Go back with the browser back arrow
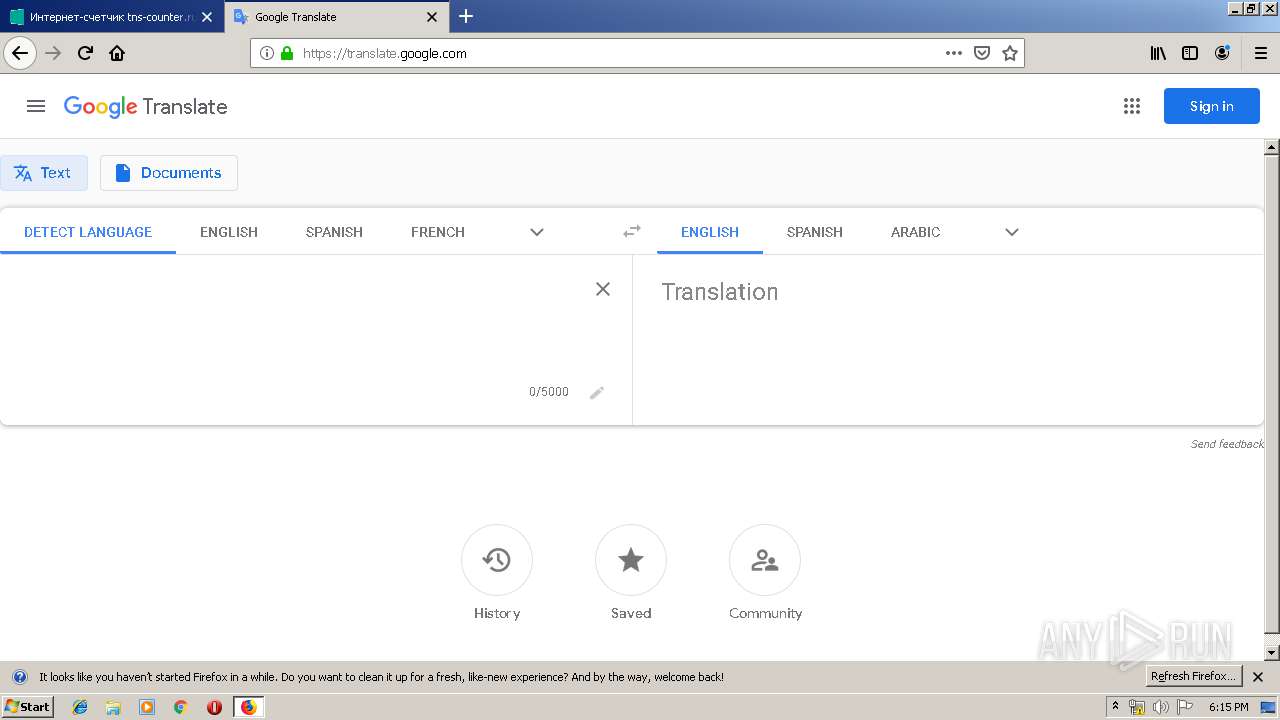The image size is (1280, 720). [20, 53]
